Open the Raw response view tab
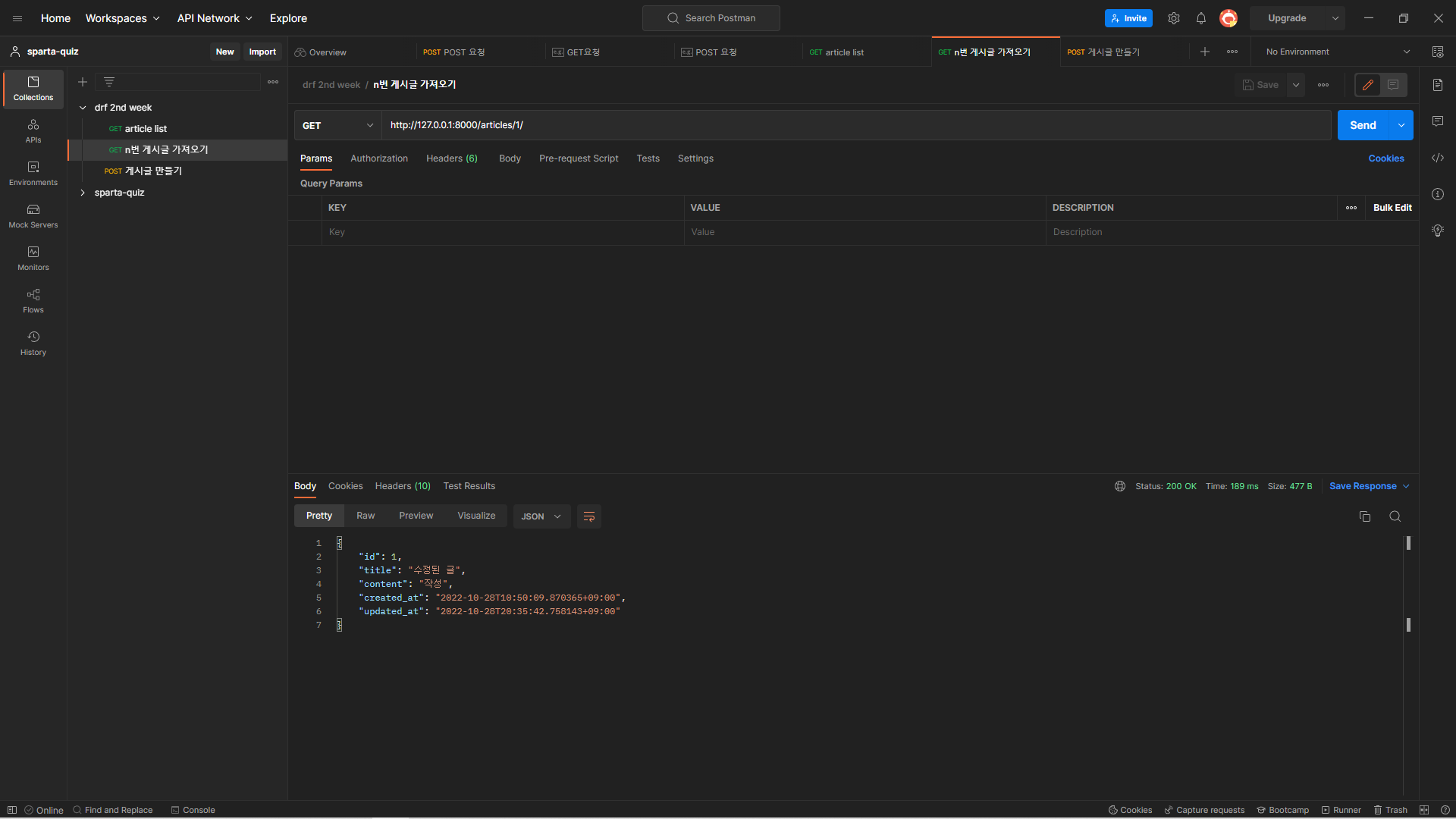 click(366, 516)
